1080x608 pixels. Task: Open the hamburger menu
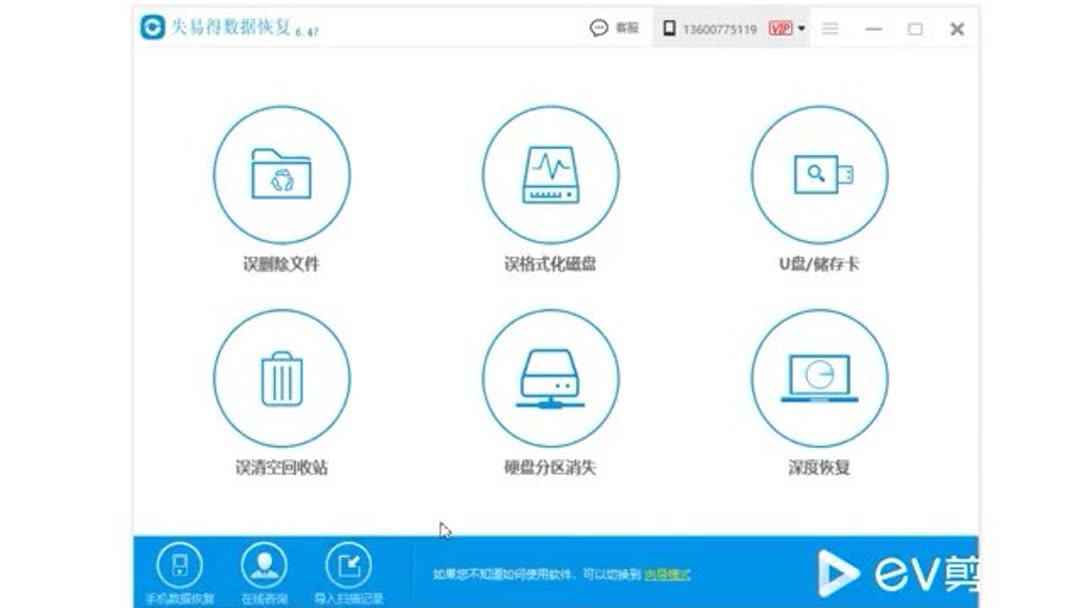coord(830,28)
